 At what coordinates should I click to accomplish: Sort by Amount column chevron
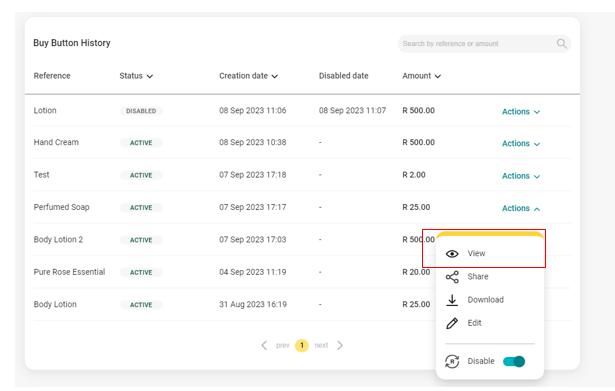coord(438,76)
